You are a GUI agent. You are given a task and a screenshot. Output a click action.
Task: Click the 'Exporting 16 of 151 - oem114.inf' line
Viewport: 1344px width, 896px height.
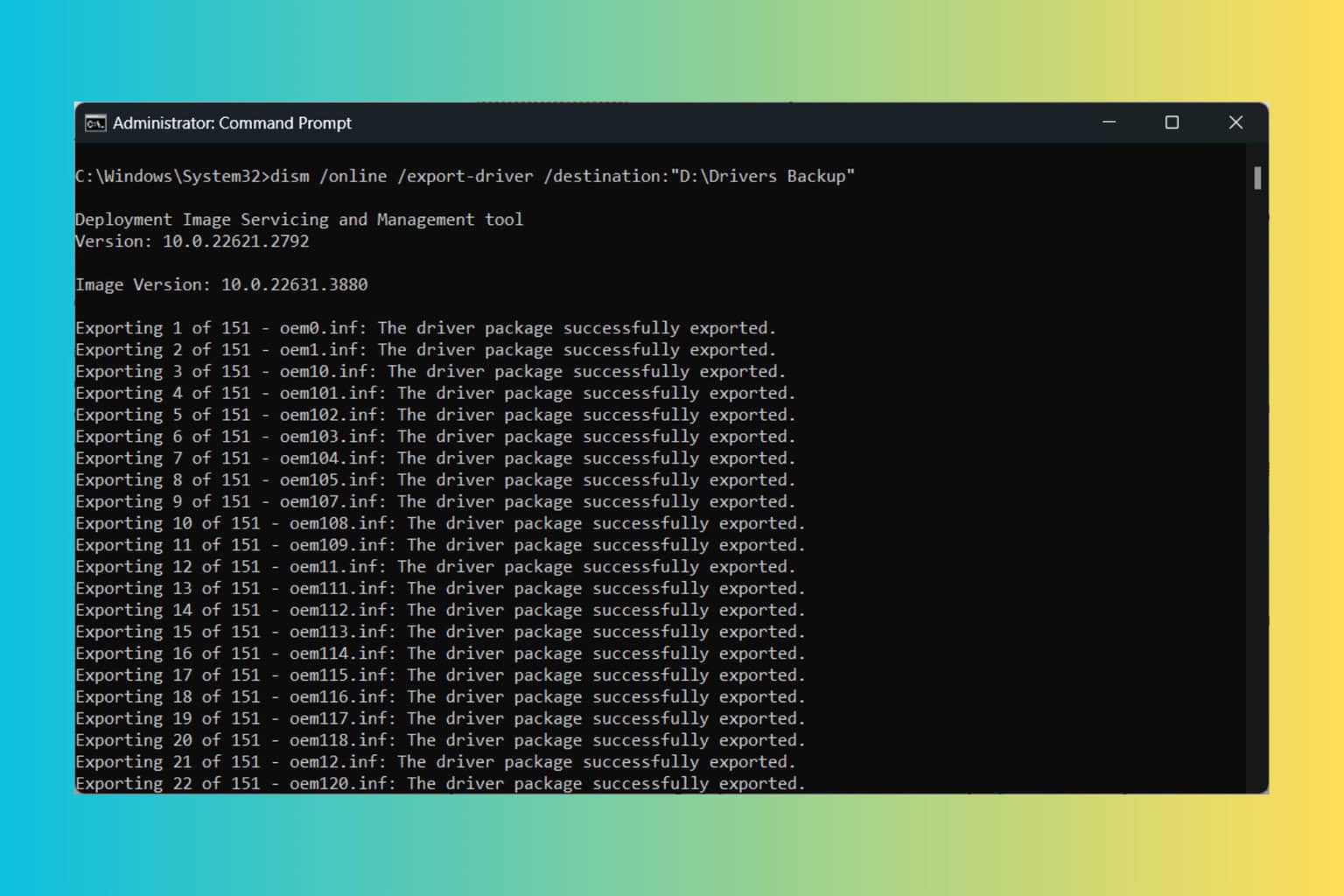440,654
